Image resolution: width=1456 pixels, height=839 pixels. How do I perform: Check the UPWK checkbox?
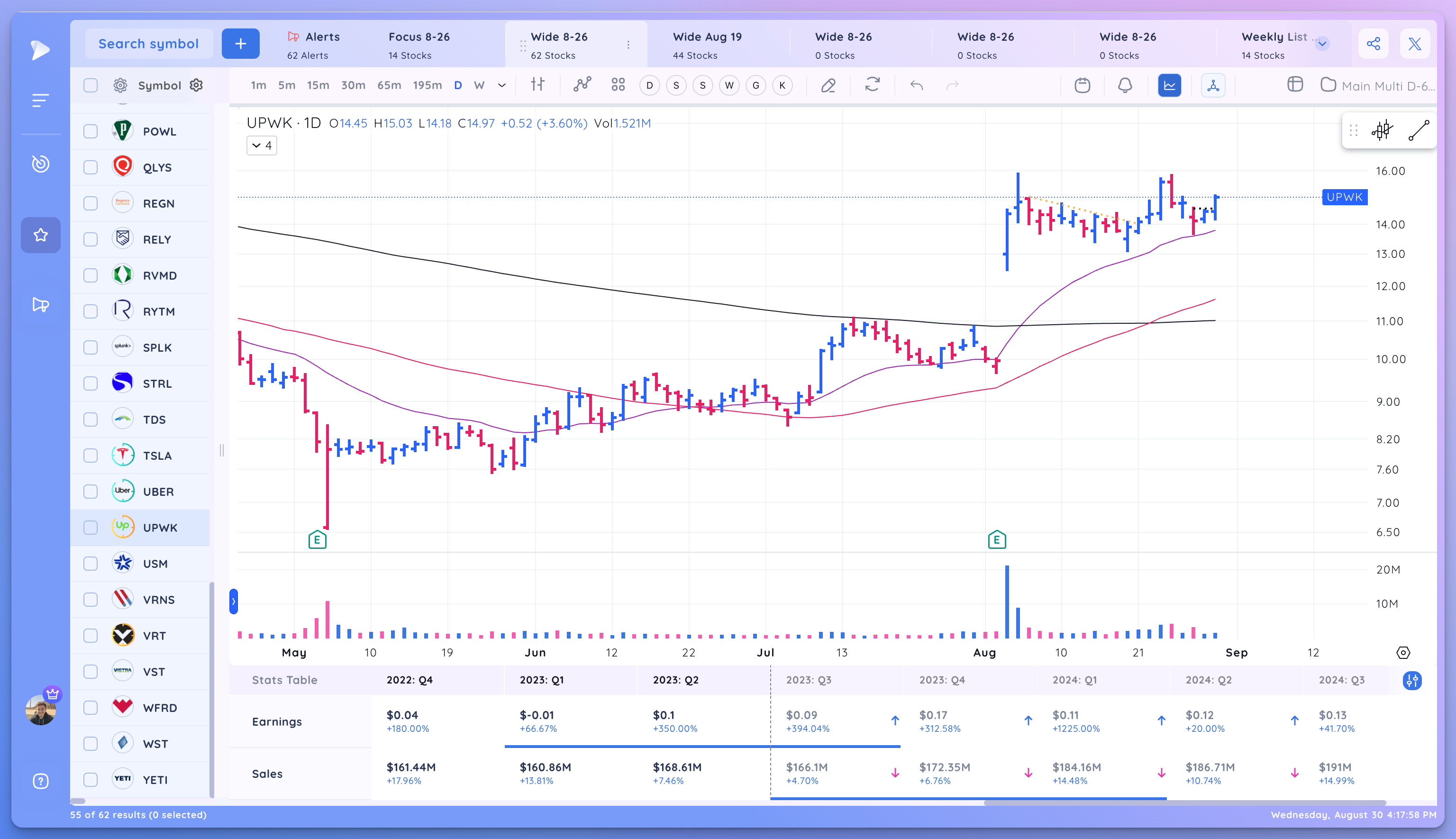tap(91, 527)
